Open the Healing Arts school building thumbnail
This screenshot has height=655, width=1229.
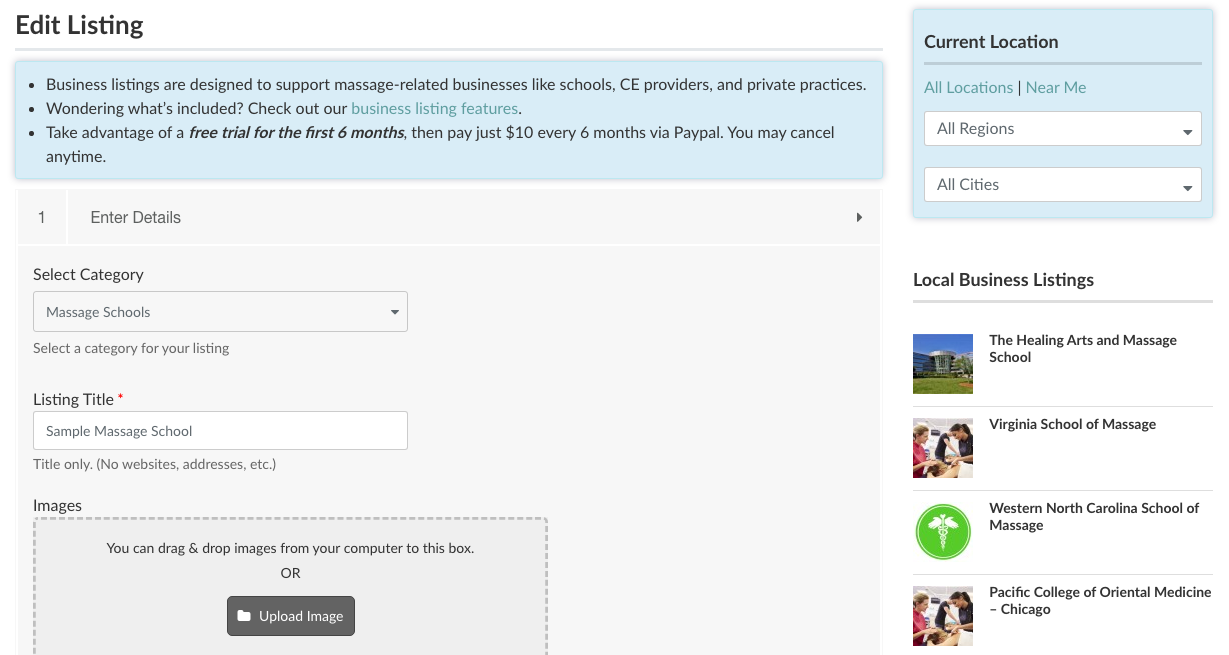(943, 364)
